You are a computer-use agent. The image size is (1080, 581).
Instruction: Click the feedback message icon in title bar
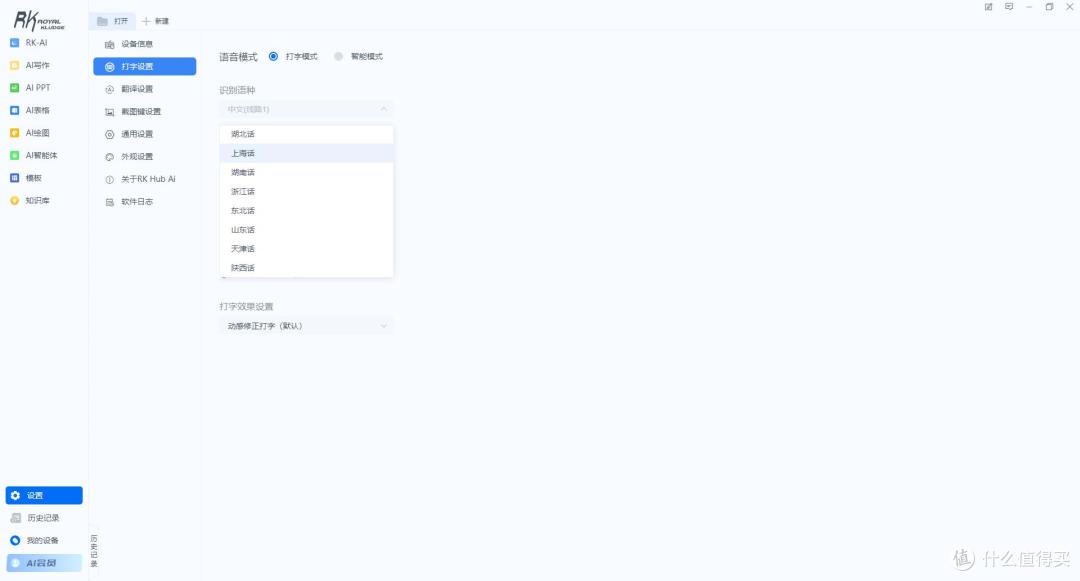pos(1009,7)
